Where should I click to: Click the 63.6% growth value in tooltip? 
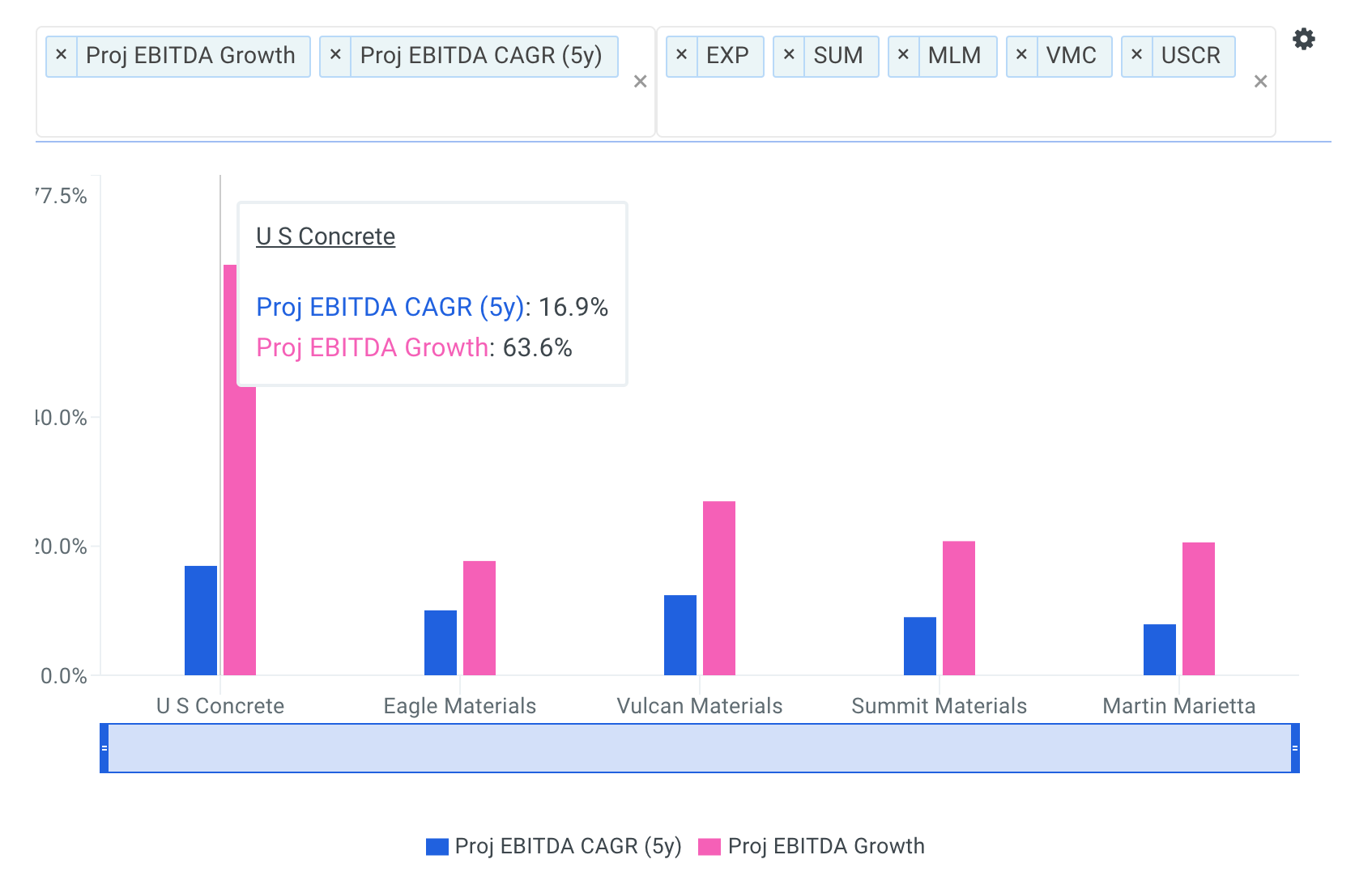coord(538,347)
